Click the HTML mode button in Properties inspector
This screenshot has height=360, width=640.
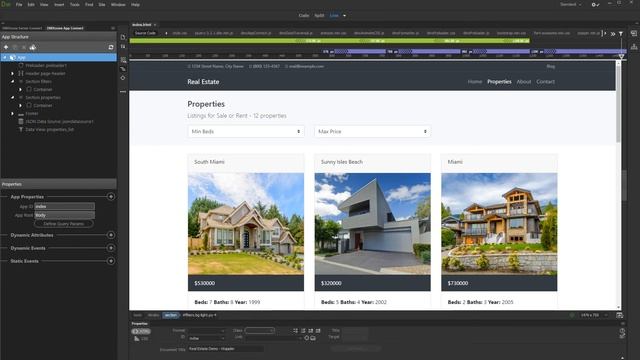141,331
